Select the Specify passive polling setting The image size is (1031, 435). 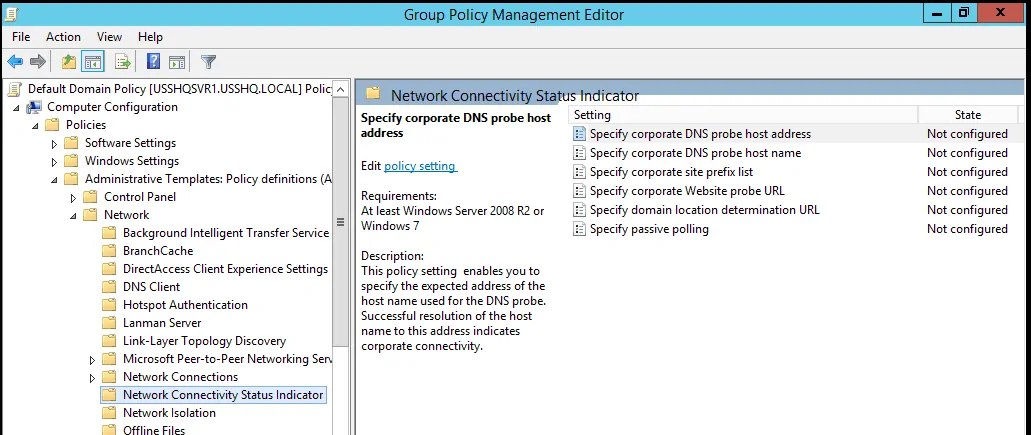[x=649, y=229]
